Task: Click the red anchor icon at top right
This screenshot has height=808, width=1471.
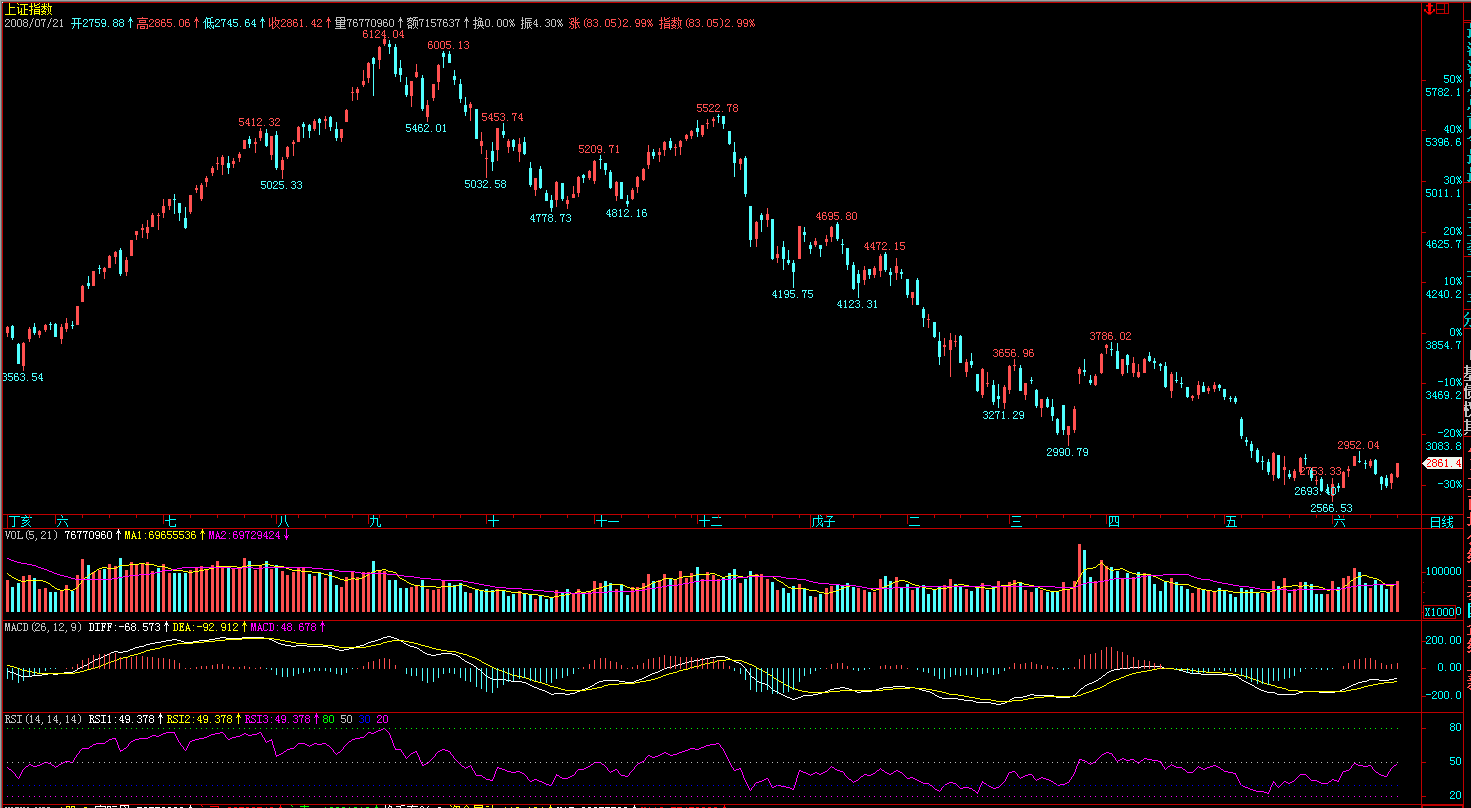Action: (1429, 8)
